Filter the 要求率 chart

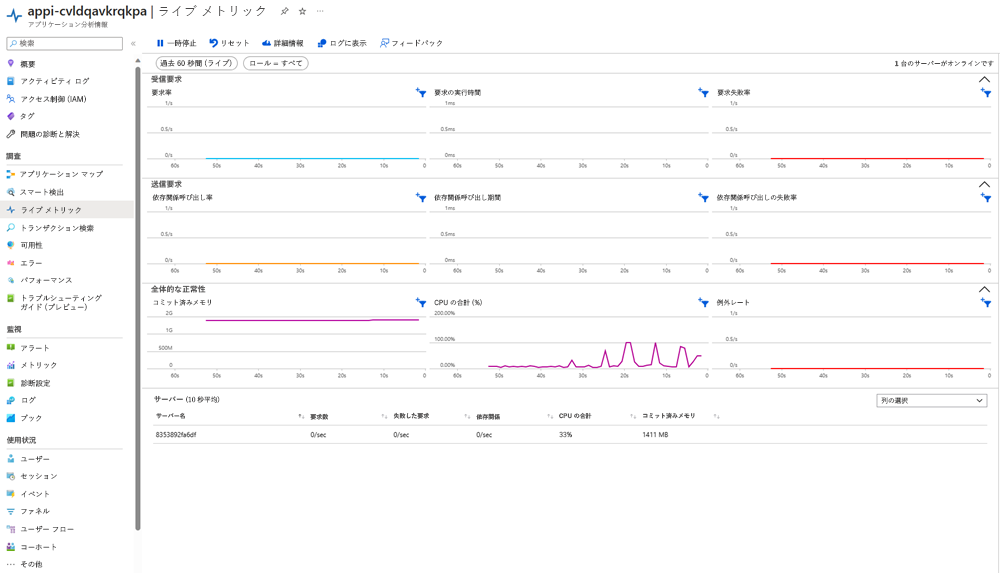tap(421, 93)
